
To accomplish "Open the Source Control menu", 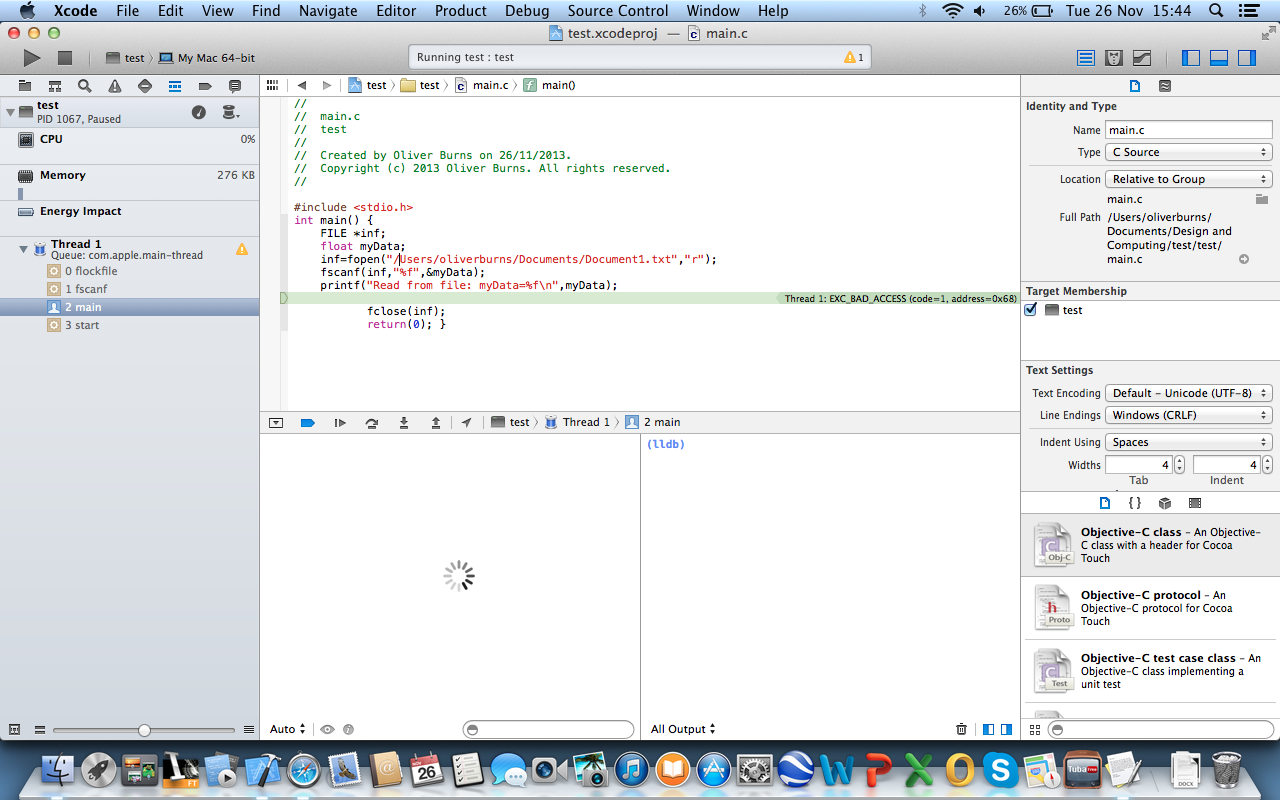I will tap(618, 11).
